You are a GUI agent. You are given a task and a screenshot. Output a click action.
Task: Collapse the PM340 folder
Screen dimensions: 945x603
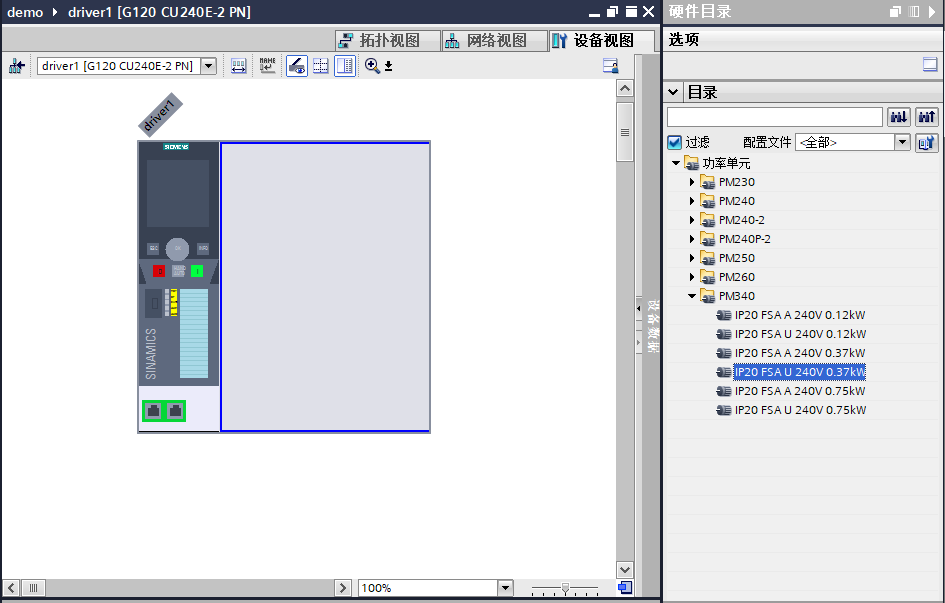click(692, 296)
